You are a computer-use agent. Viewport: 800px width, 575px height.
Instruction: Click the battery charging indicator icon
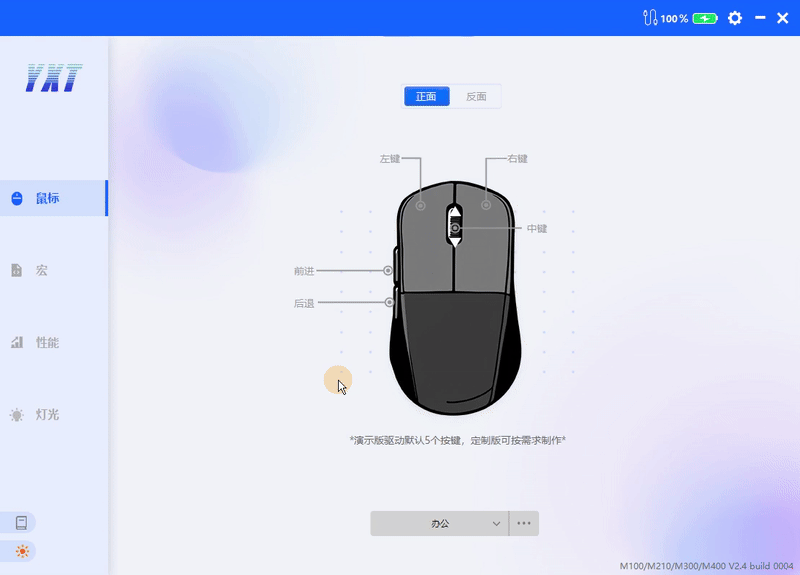coord(705,19)
